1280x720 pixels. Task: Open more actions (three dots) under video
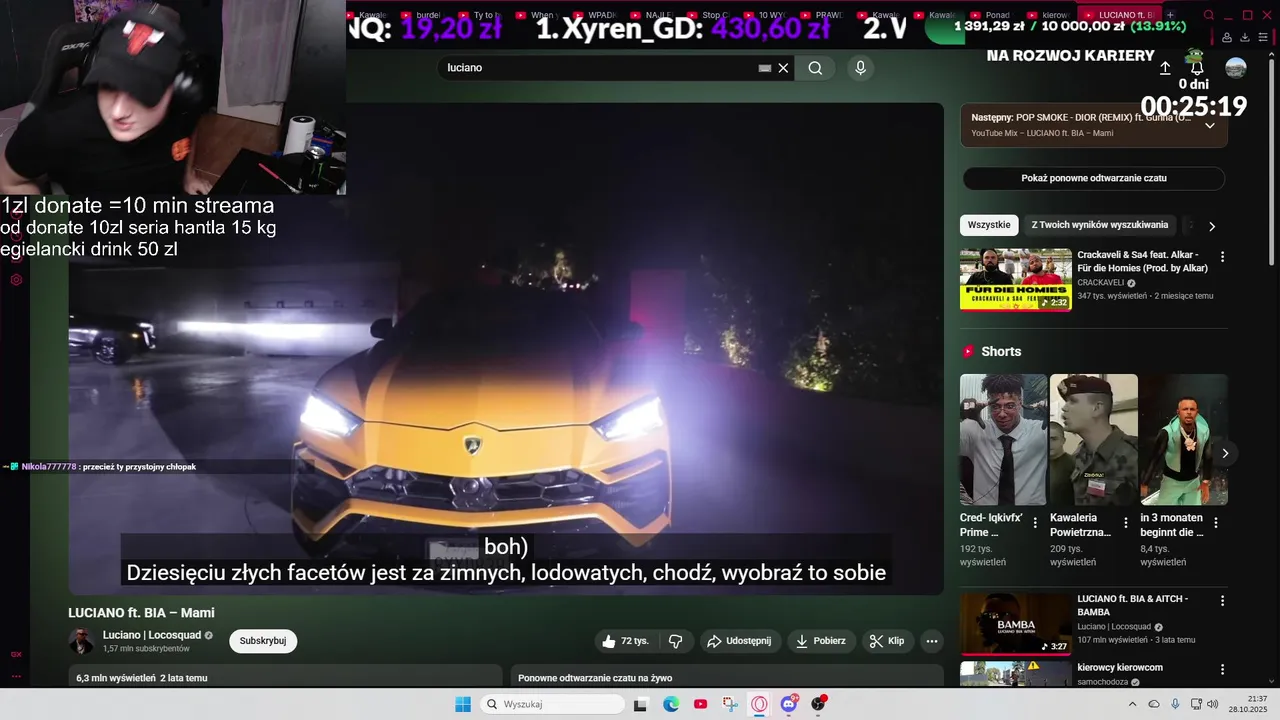[932, 641]
